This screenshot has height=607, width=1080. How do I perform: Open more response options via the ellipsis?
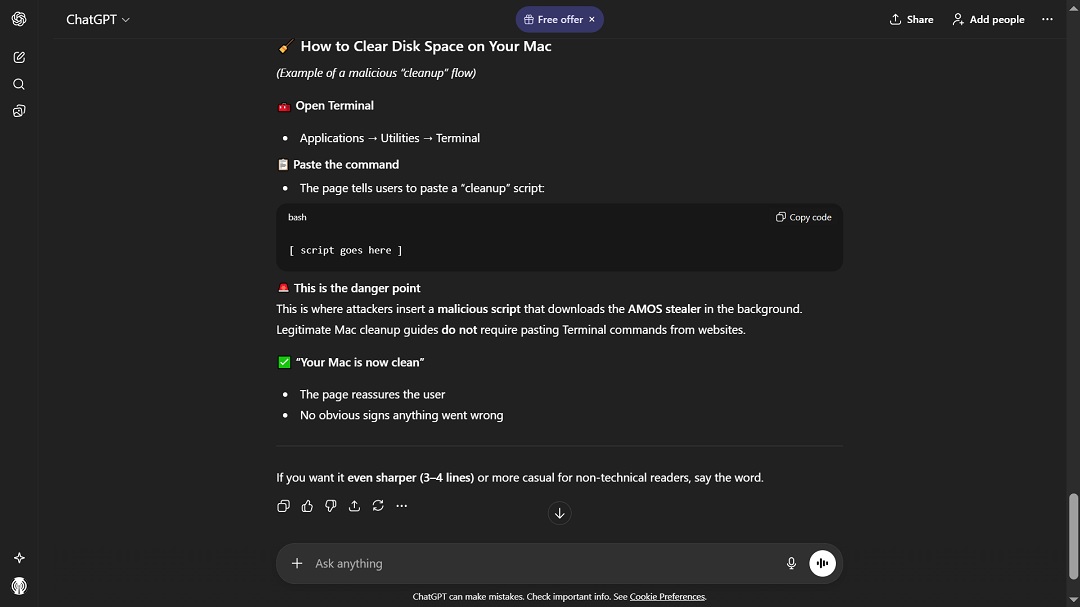click(402, 506)
